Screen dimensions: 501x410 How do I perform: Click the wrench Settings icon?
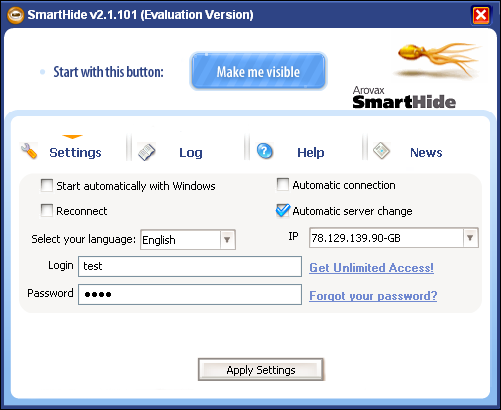point(29,151)
